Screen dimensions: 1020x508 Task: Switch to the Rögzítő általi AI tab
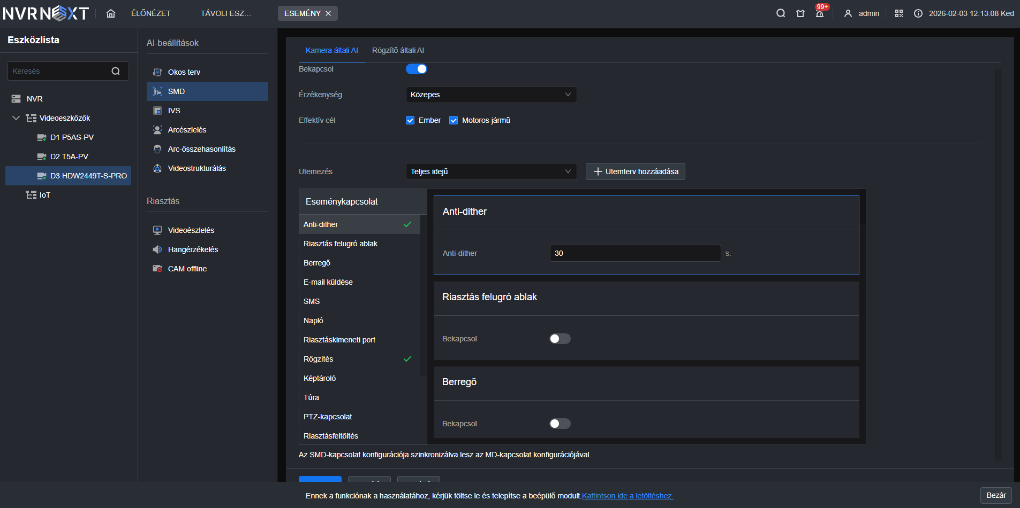click(398, 49)
